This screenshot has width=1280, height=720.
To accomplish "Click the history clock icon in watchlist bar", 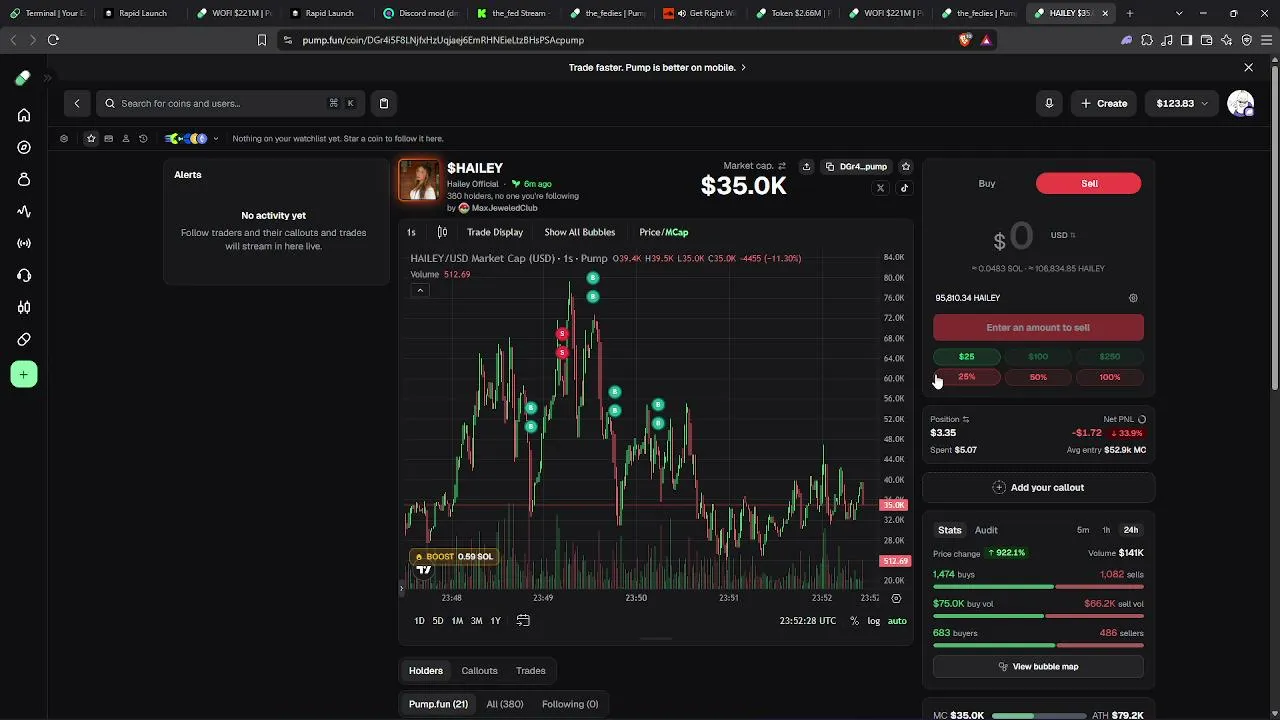I will point(143,139).
